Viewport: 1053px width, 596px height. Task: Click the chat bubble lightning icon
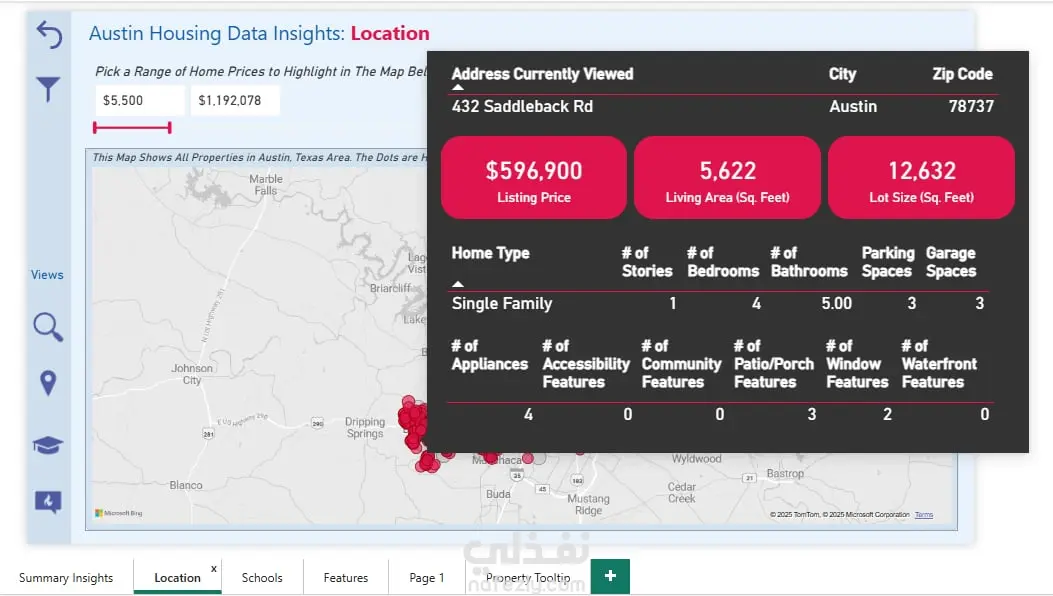point(48,502)
